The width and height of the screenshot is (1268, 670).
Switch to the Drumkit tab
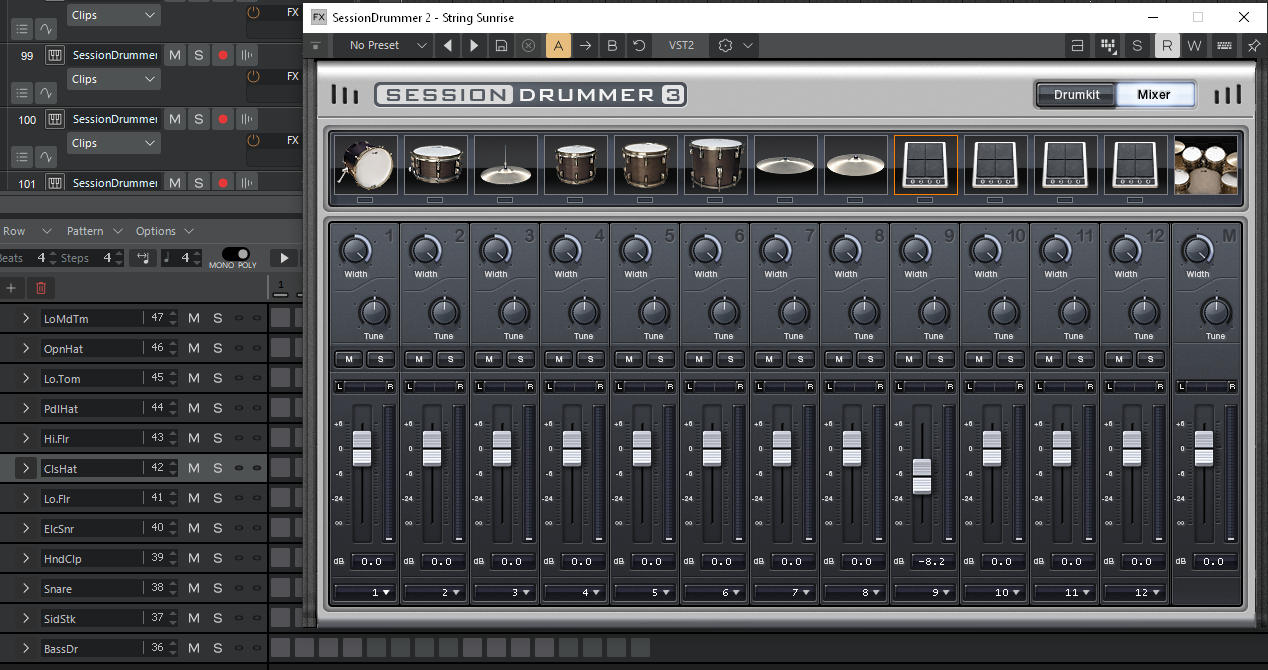coord(1076,94)
